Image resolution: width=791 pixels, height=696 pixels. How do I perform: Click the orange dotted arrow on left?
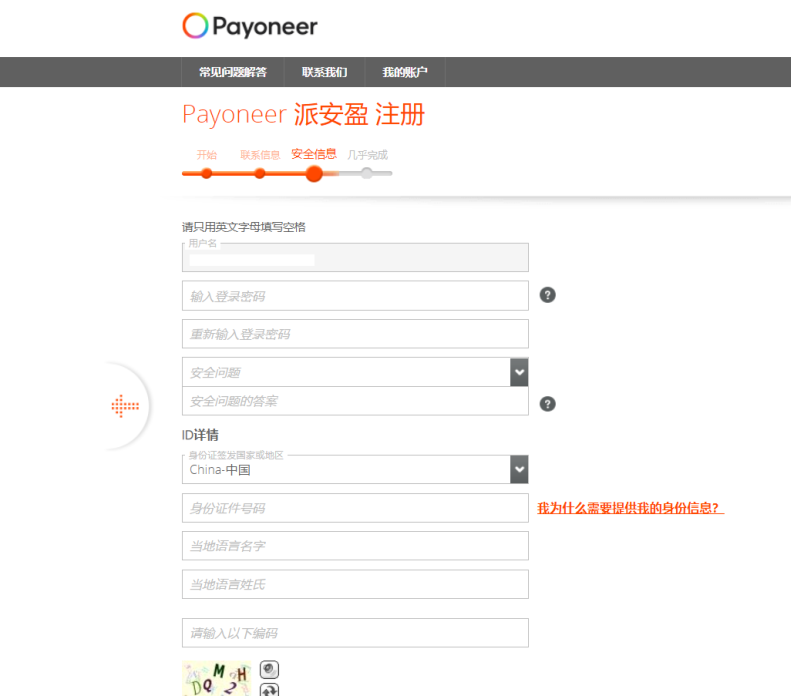pyautogui.click(x=125, y=406)
